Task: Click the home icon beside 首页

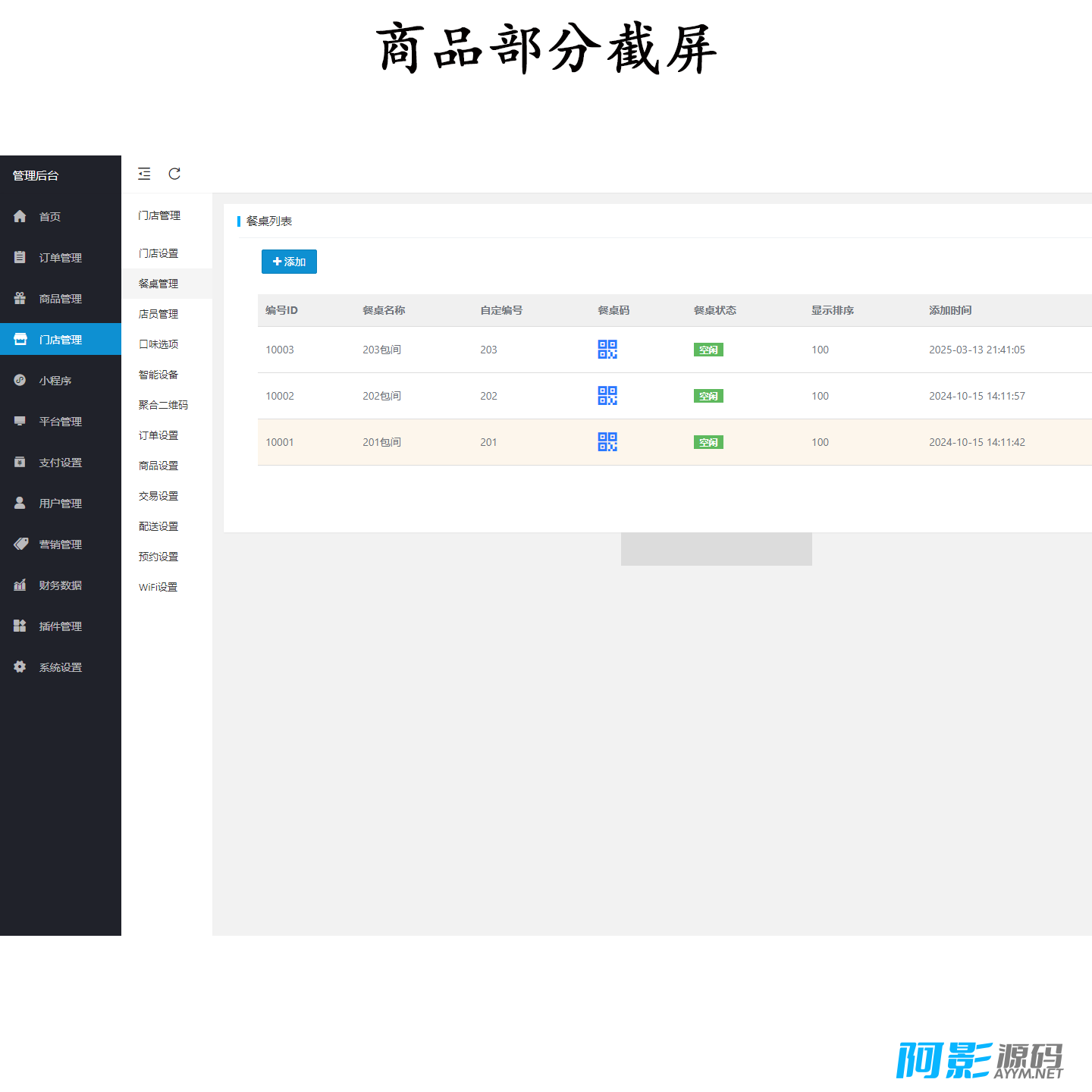Action: 20,217
